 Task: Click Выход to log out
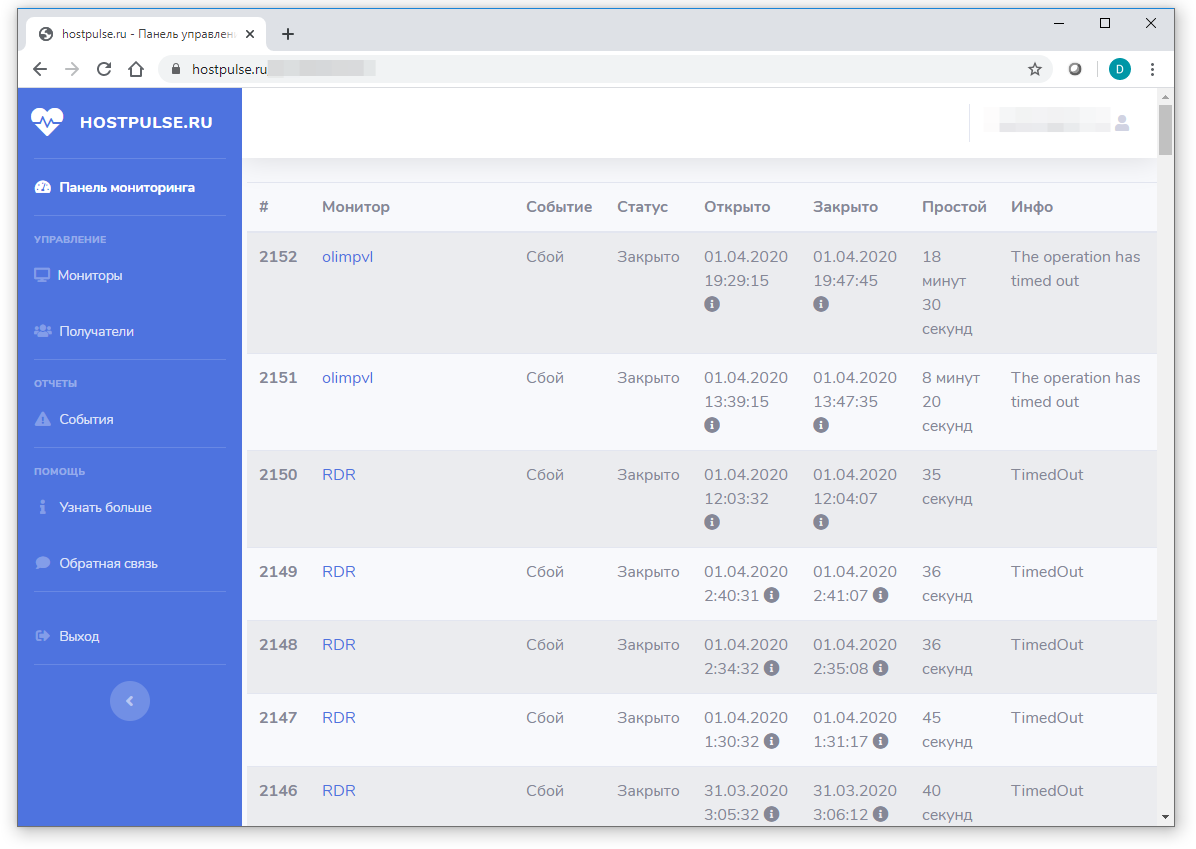79,636
